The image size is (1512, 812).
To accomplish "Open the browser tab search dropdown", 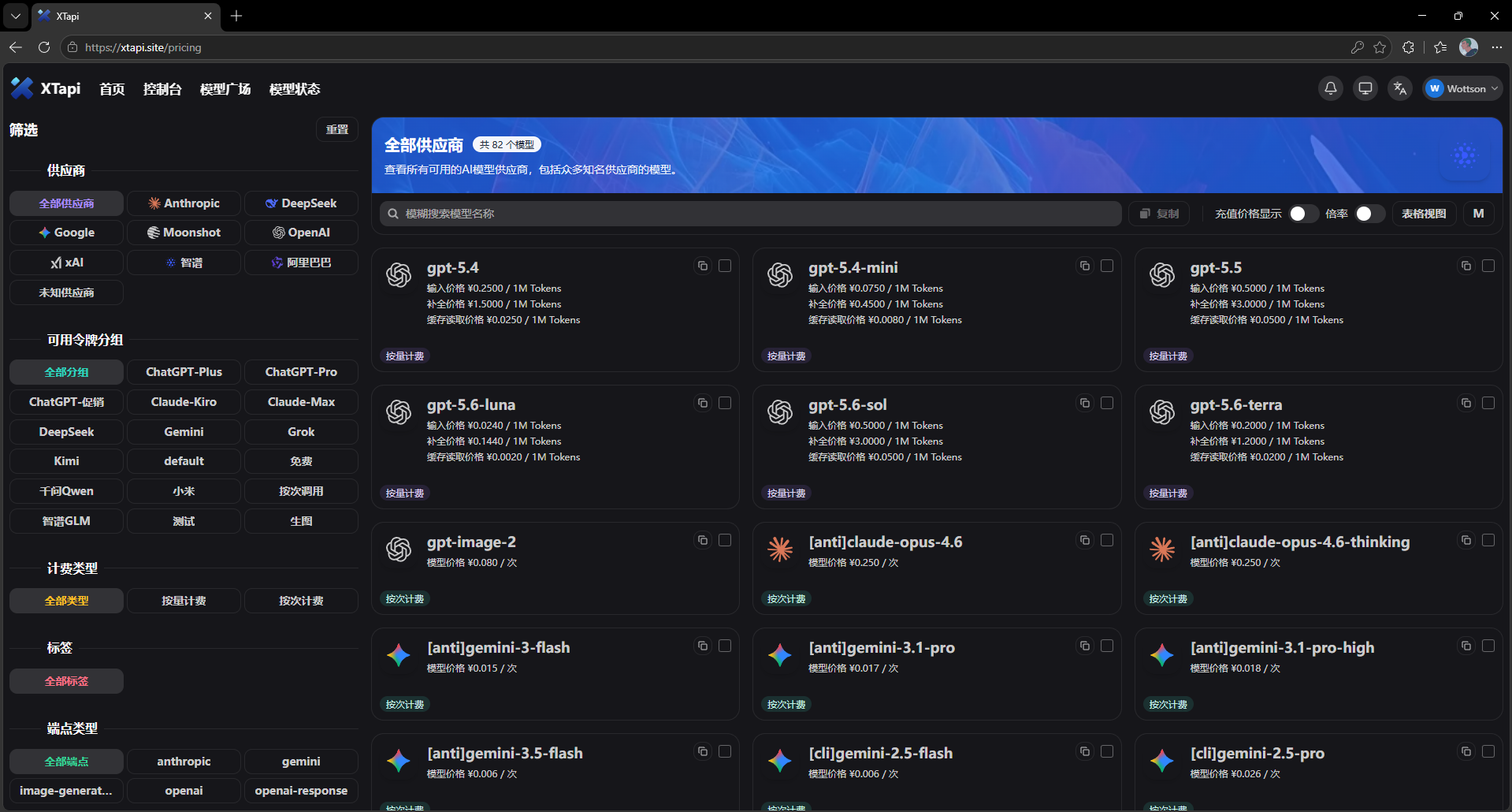I will pyautogui.click(x=16, y=16).
